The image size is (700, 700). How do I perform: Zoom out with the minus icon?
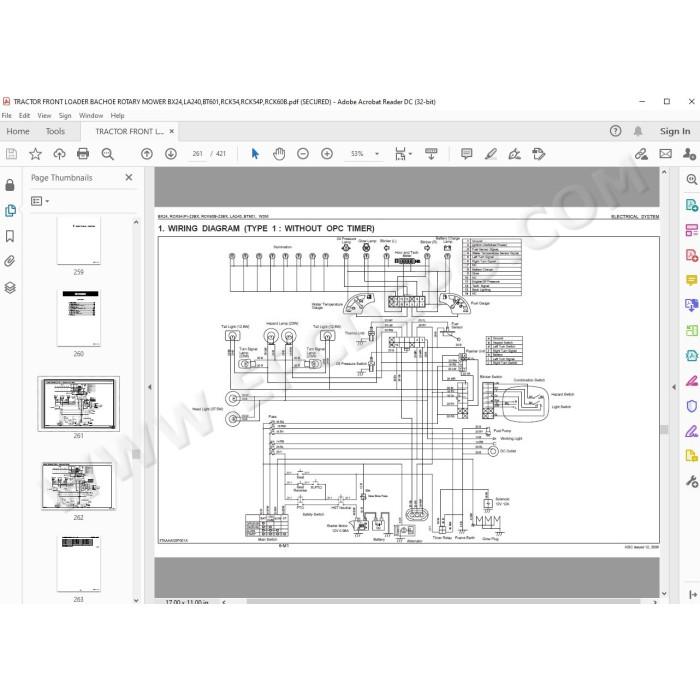click(303, 154)
